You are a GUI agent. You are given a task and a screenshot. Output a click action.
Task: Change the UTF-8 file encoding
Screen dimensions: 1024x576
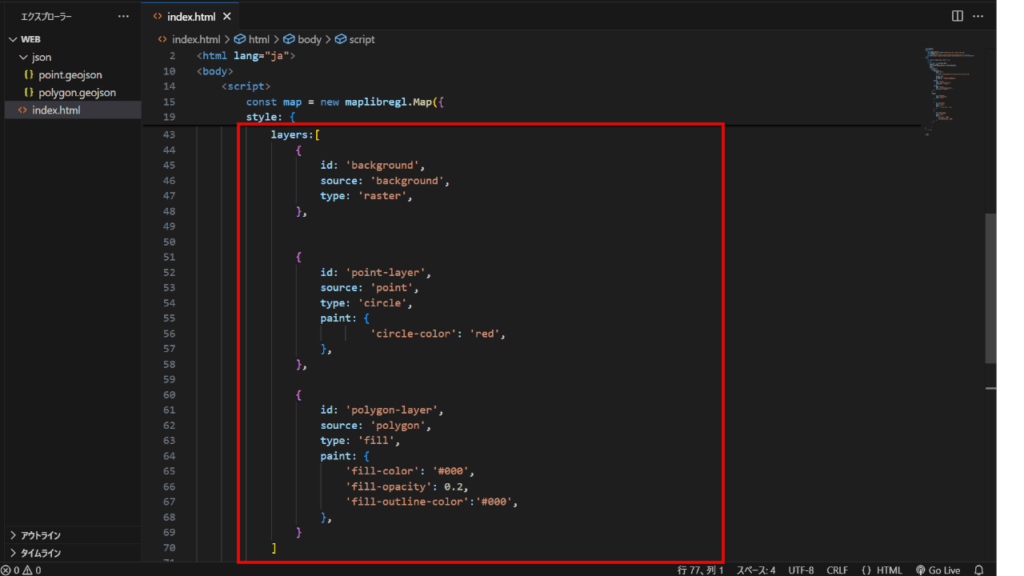coord(800,570)
